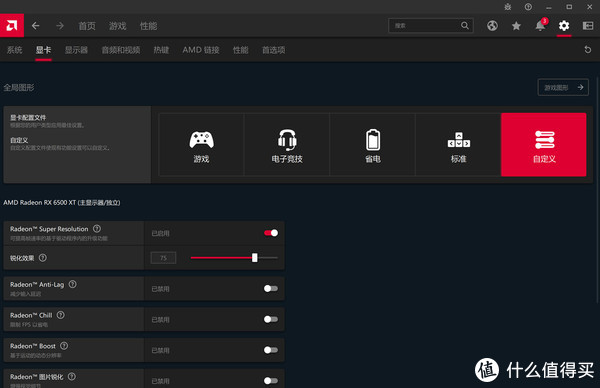Switch to the 显卡 tab
The width and height of the screenshot is (600, 388).
(43, 50)
